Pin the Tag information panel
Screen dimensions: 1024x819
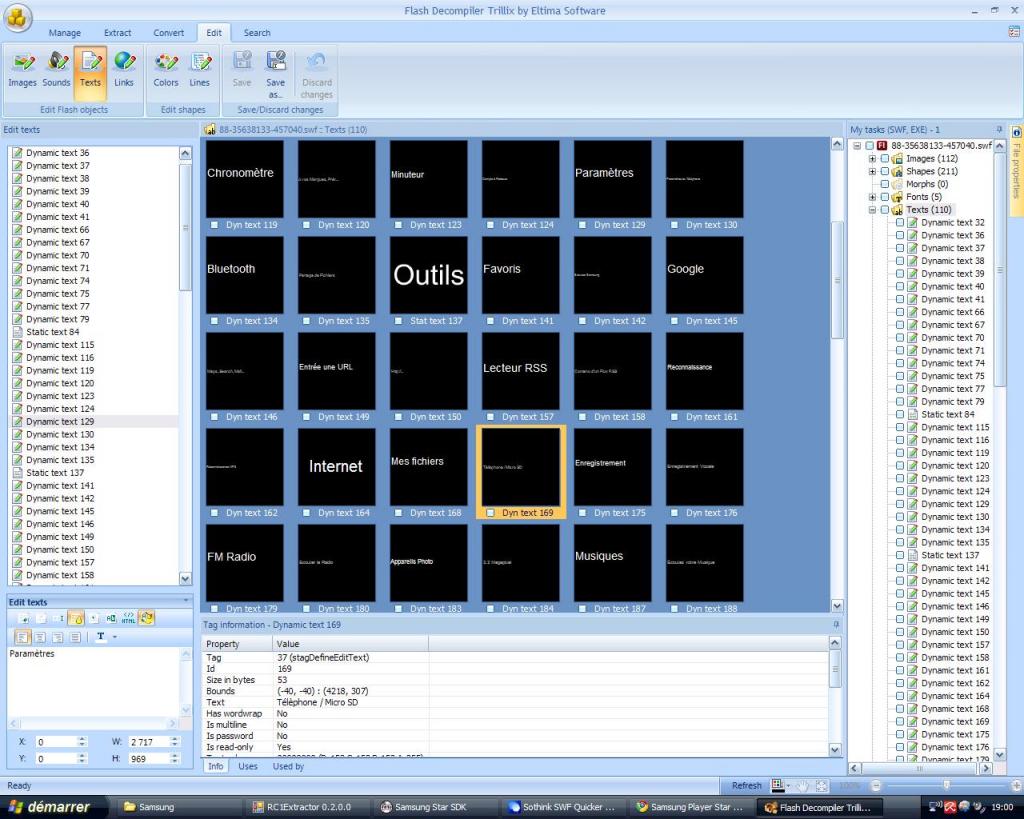pyautogui.click(x=836, y=625)
